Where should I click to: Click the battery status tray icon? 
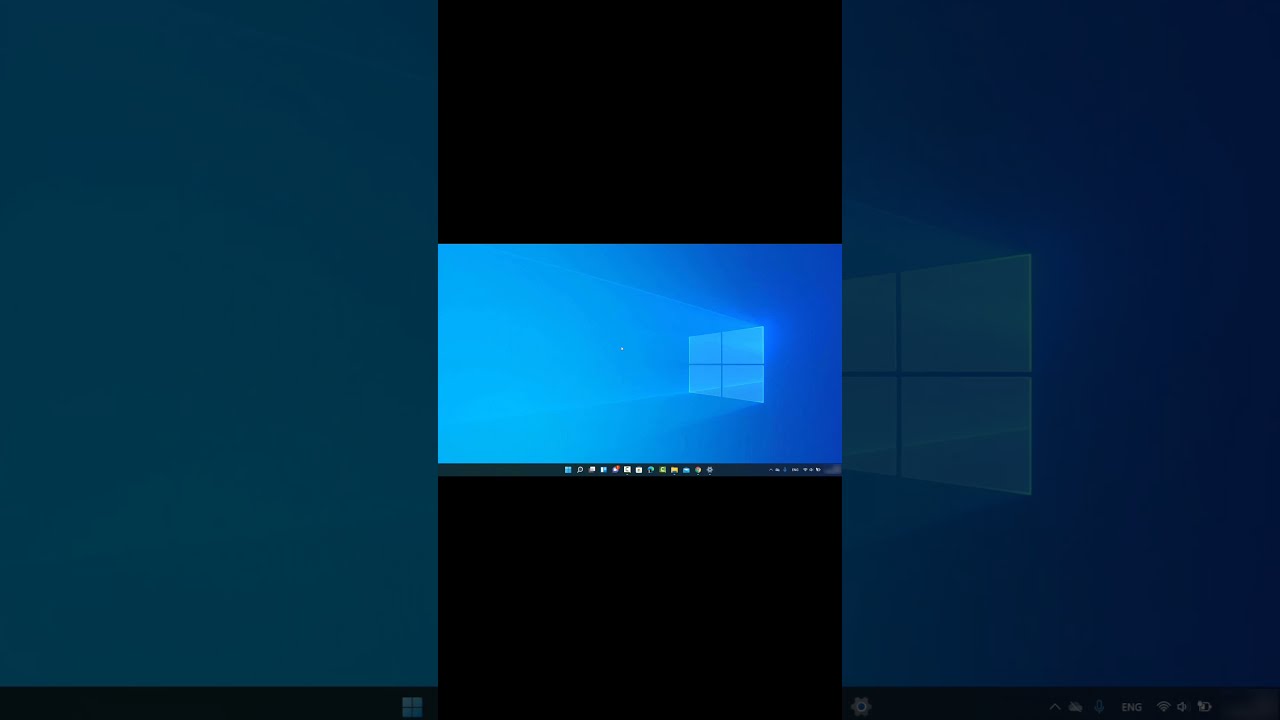[818, 470]
